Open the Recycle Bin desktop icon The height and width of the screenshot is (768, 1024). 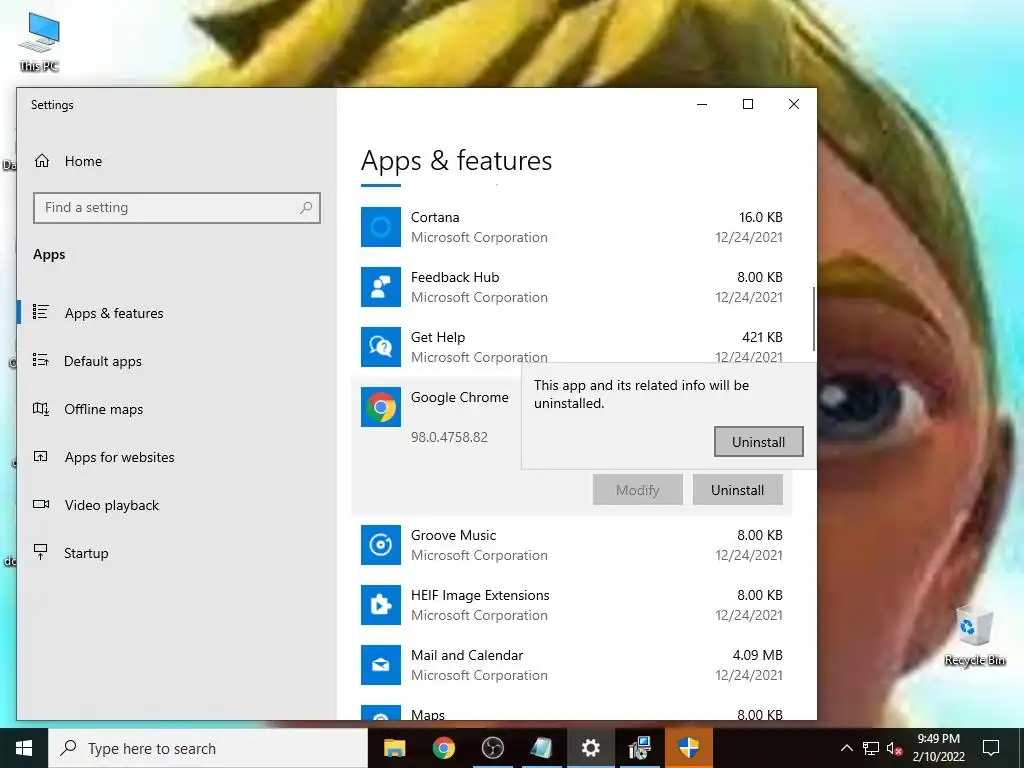tap(974, 636)
